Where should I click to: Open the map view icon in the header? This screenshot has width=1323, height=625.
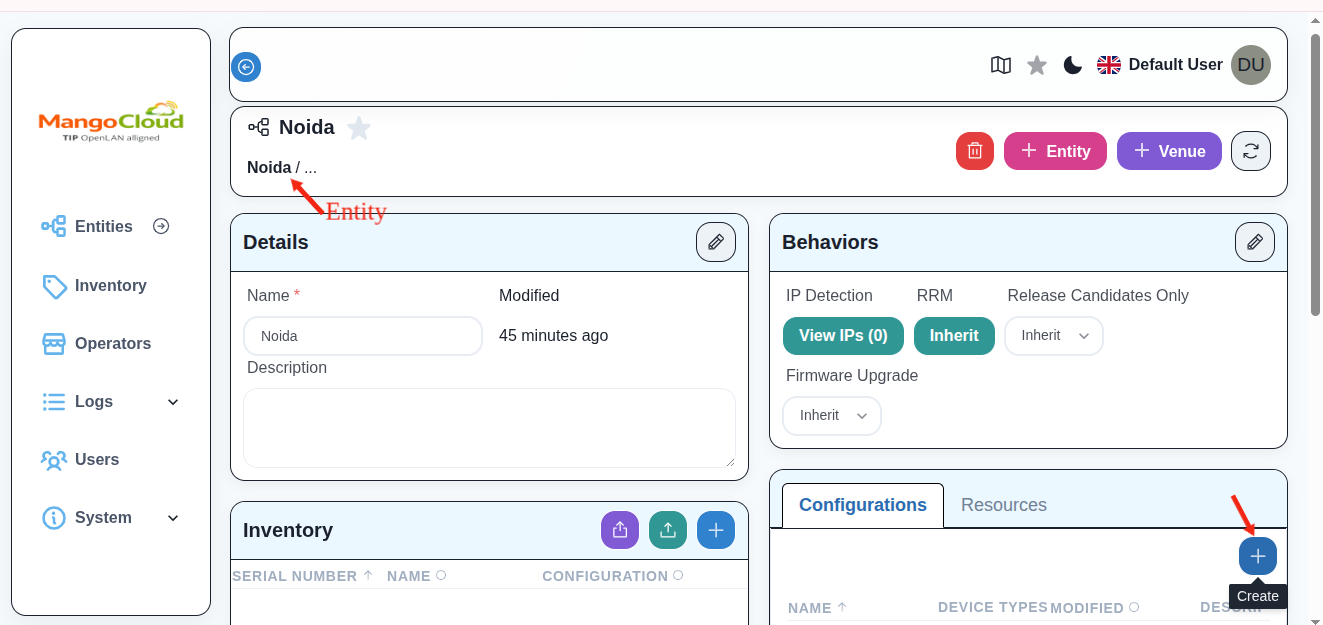tap(1001, 64)
